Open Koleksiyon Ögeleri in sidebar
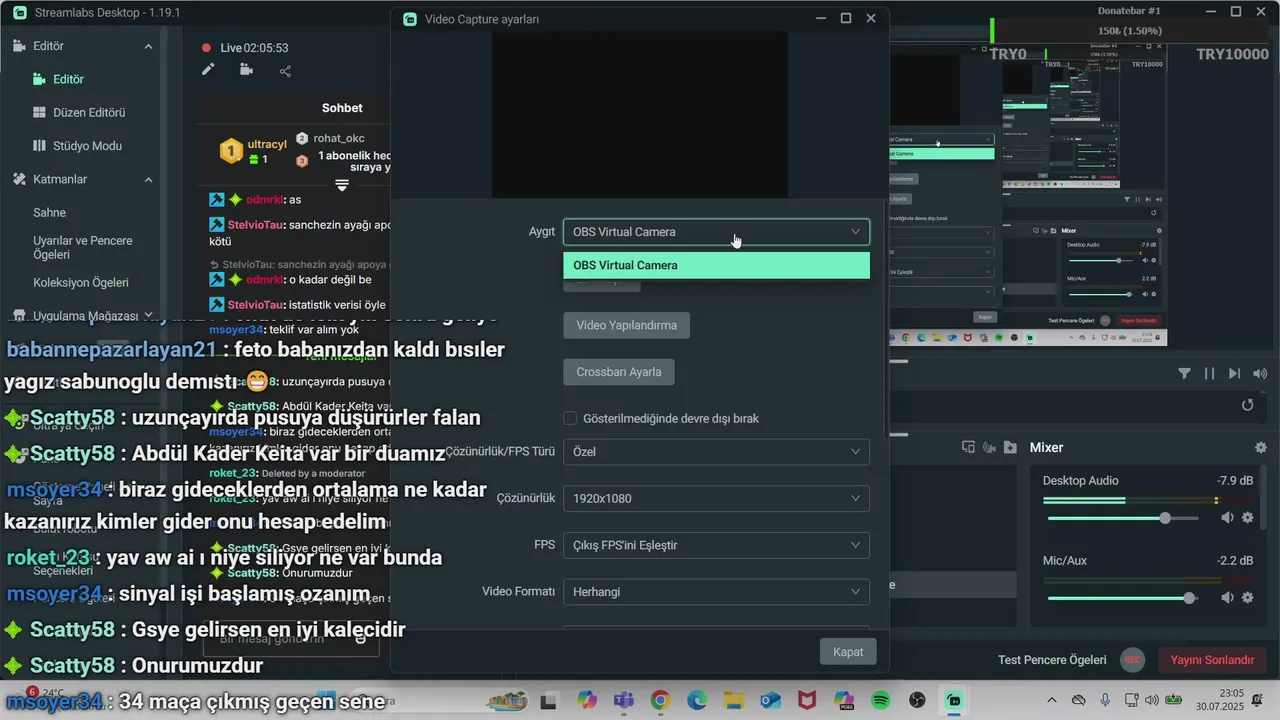The image size is (1280, 720). (x=80, y=282)
